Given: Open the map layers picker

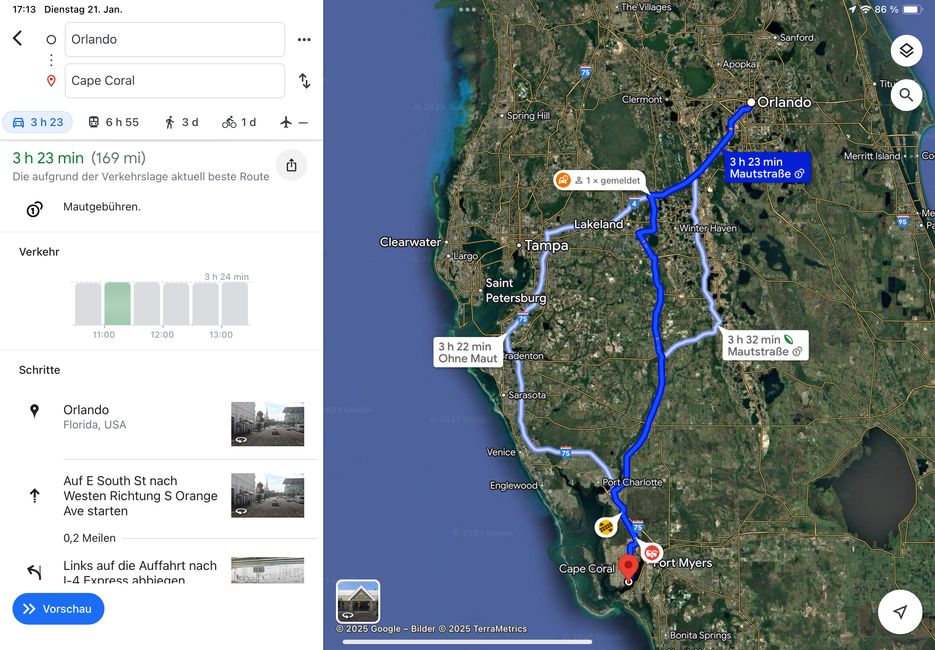Looking at the screenshot, I should (x=906, y=50).
